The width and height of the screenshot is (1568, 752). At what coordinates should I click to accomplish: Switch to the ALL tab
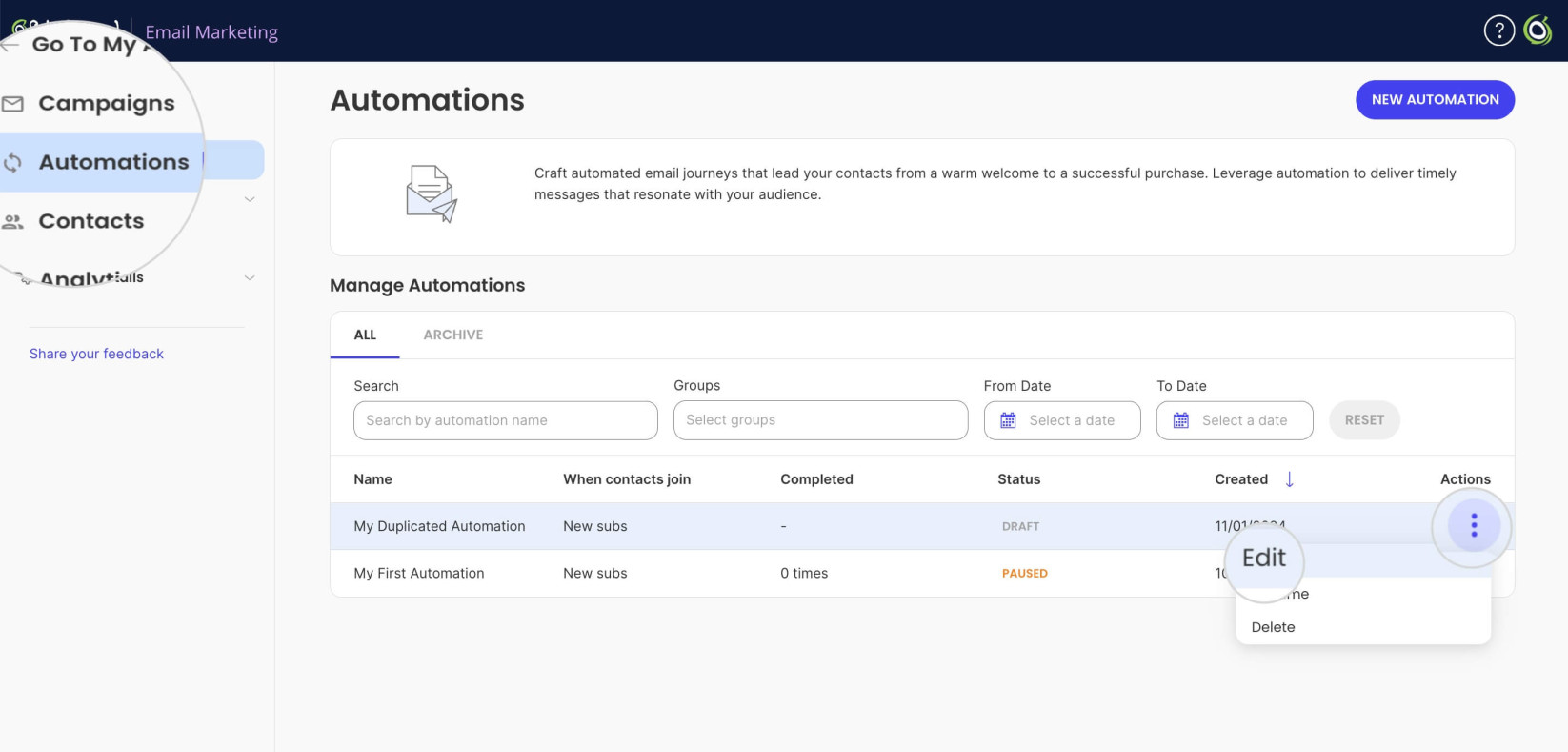coord(365,335)
